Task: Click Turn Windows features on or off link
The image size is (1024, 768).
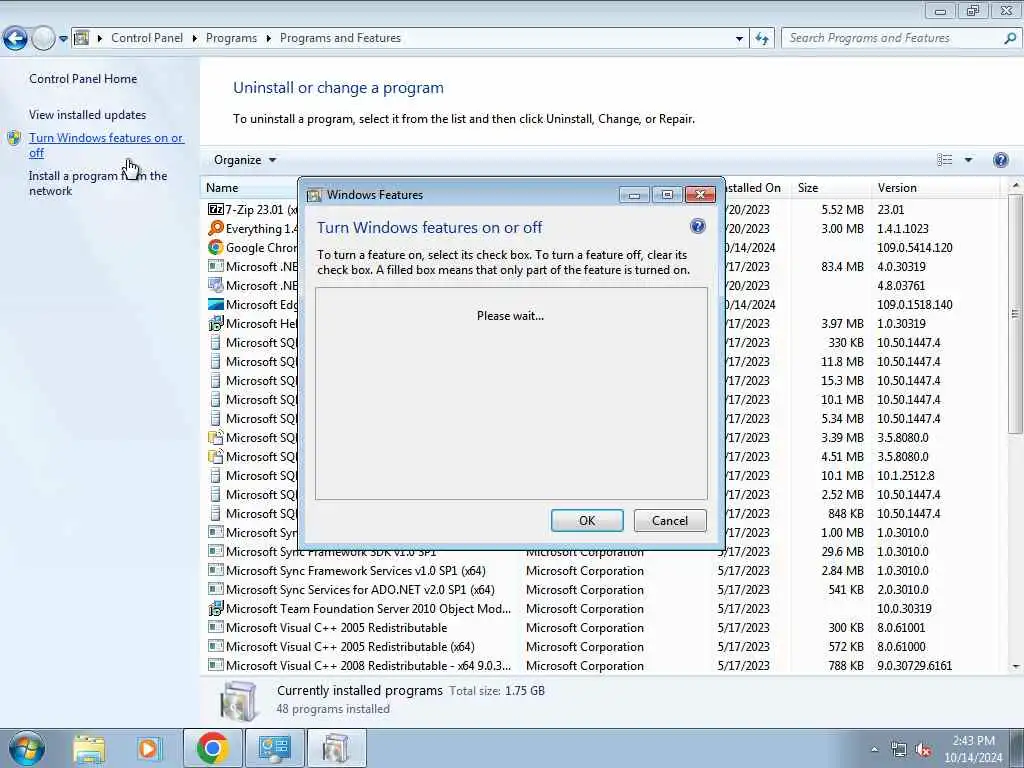Action: coord(106,145)
